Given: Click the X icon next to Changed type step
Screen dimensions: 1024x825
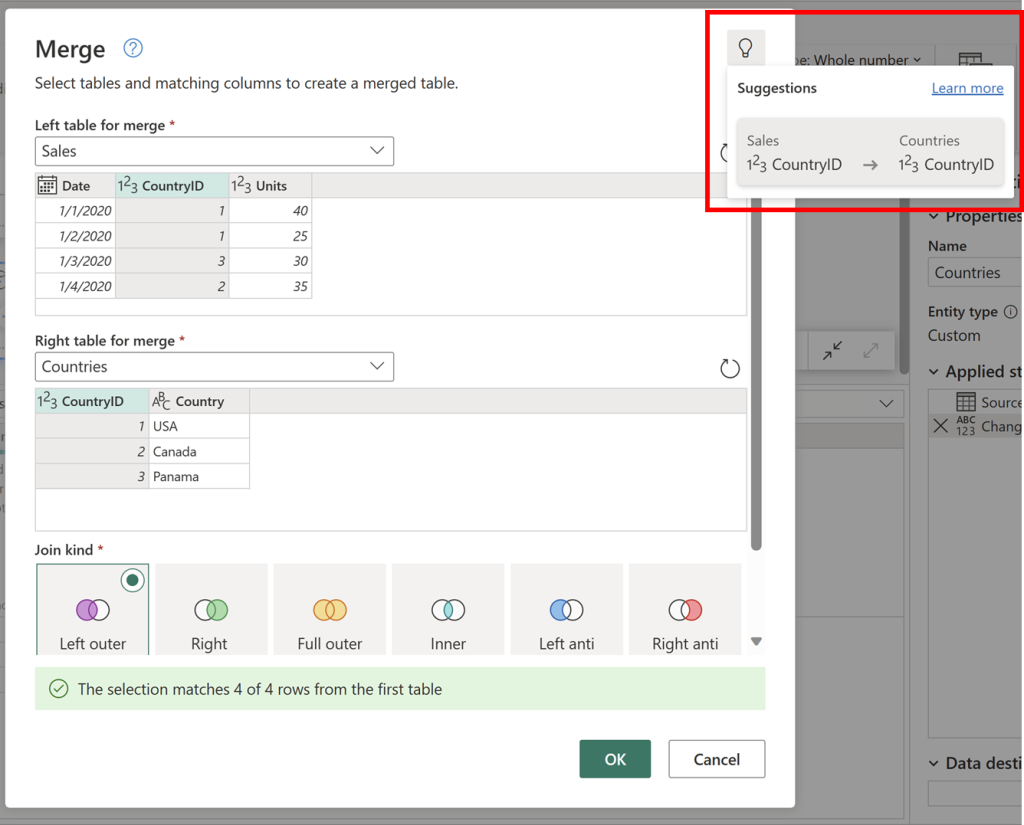Looking at the screenshot, I should click(x=940, y=426).
